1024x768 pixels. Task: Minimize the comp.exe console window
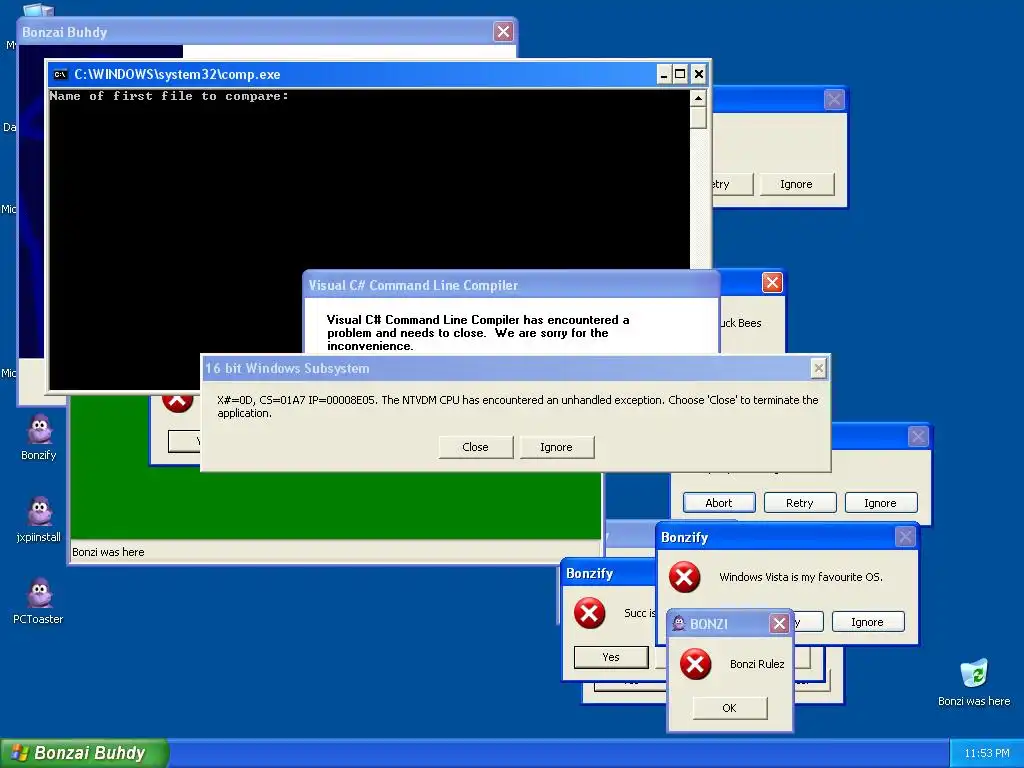coord(664,74)
